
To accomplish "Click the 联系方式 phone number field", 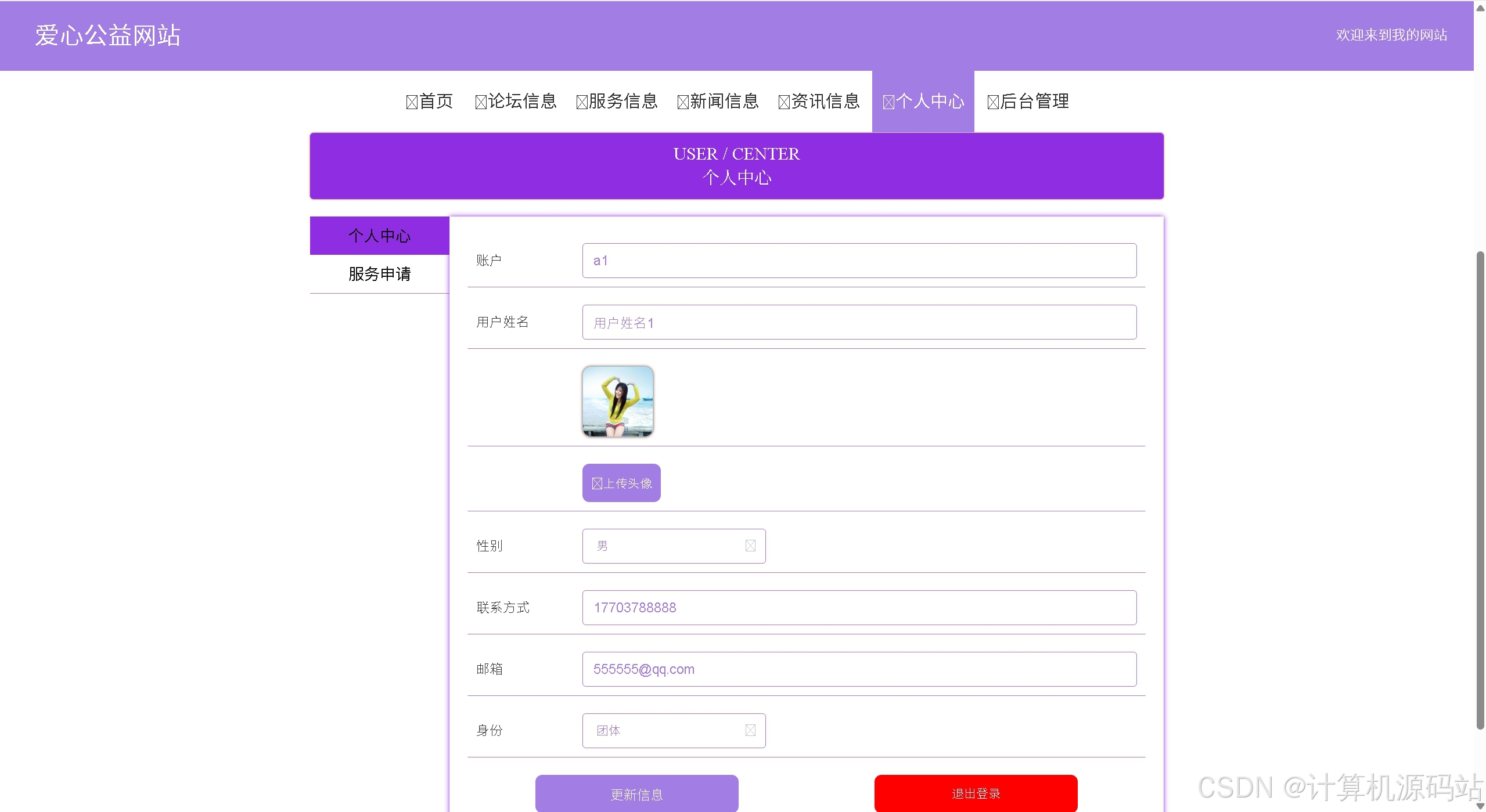I will click(859, 607).
